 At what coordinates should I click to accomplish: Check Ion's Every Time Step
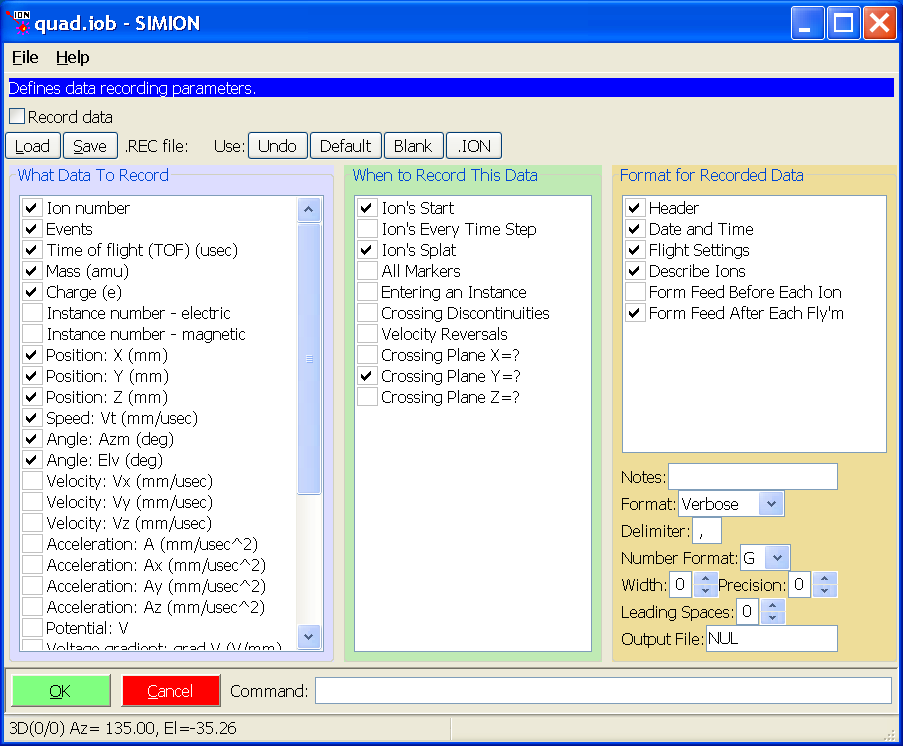pyautogui.click(x=367, y=229)
